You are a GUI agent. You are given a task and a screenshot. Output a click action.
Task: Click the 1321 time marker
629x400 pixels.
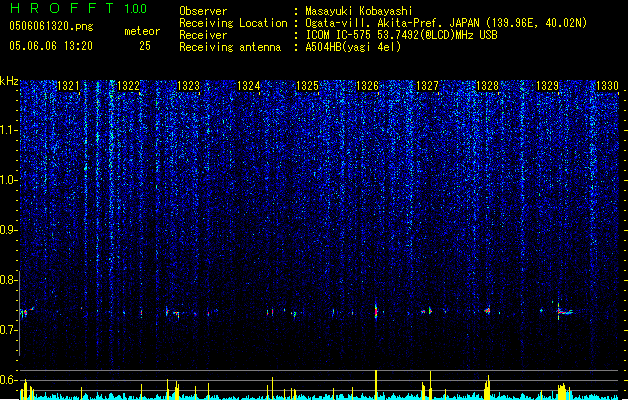(69, 86)
